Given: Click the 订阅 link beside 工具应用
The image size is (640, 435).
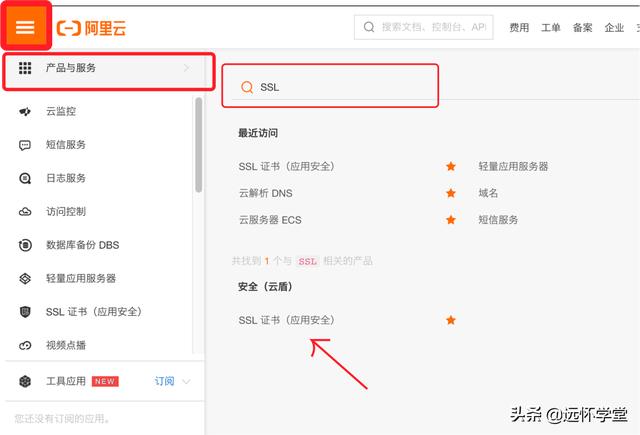Looking at the screenshot, I should click(164, 382).
